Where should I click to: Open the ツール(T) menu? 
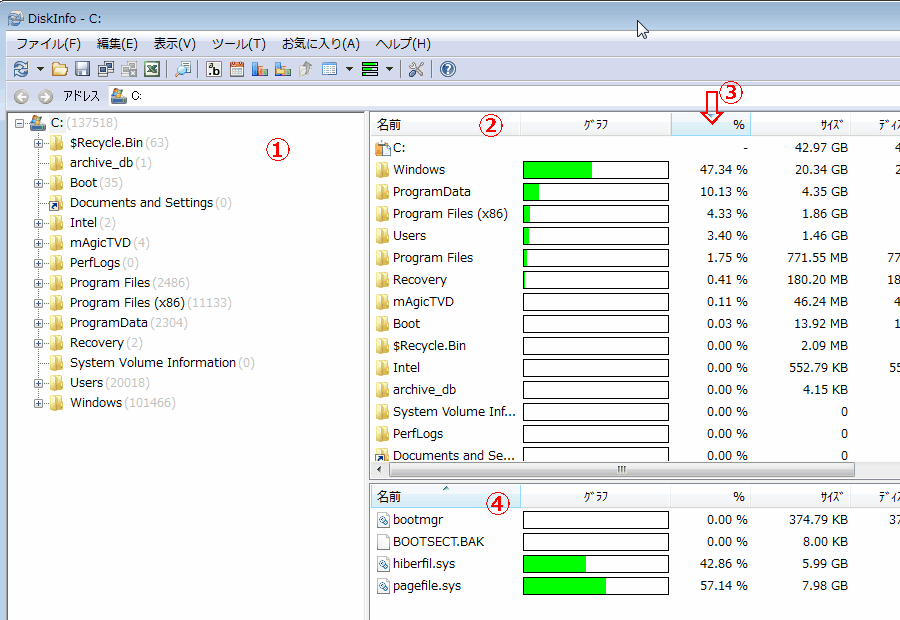coord(238,44)
